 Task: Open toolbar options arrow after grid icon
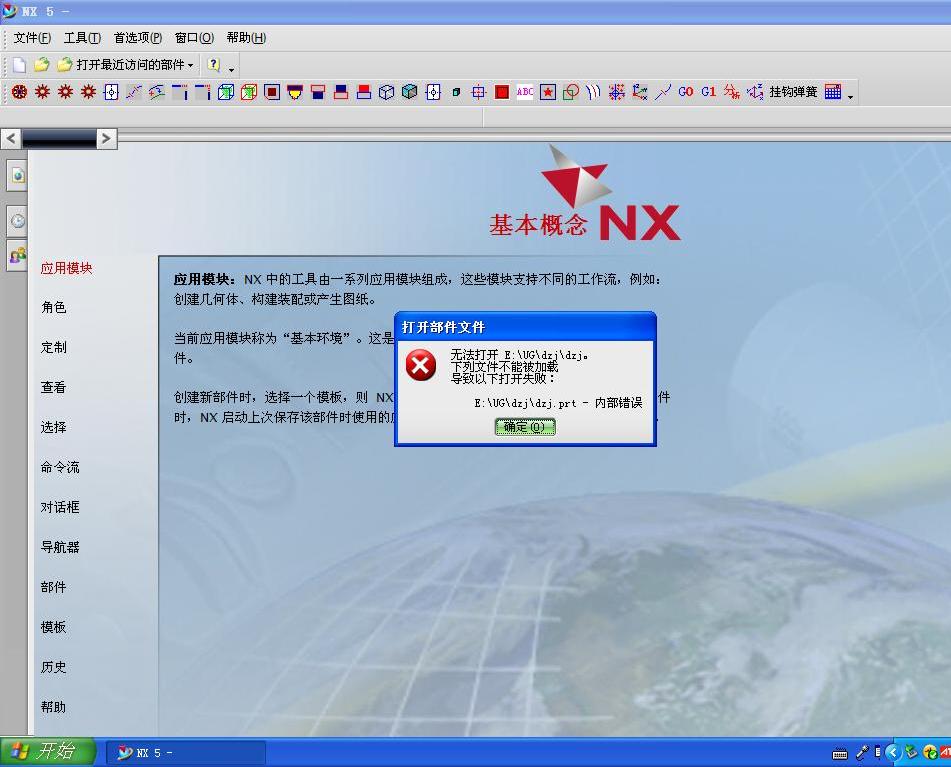850,96
